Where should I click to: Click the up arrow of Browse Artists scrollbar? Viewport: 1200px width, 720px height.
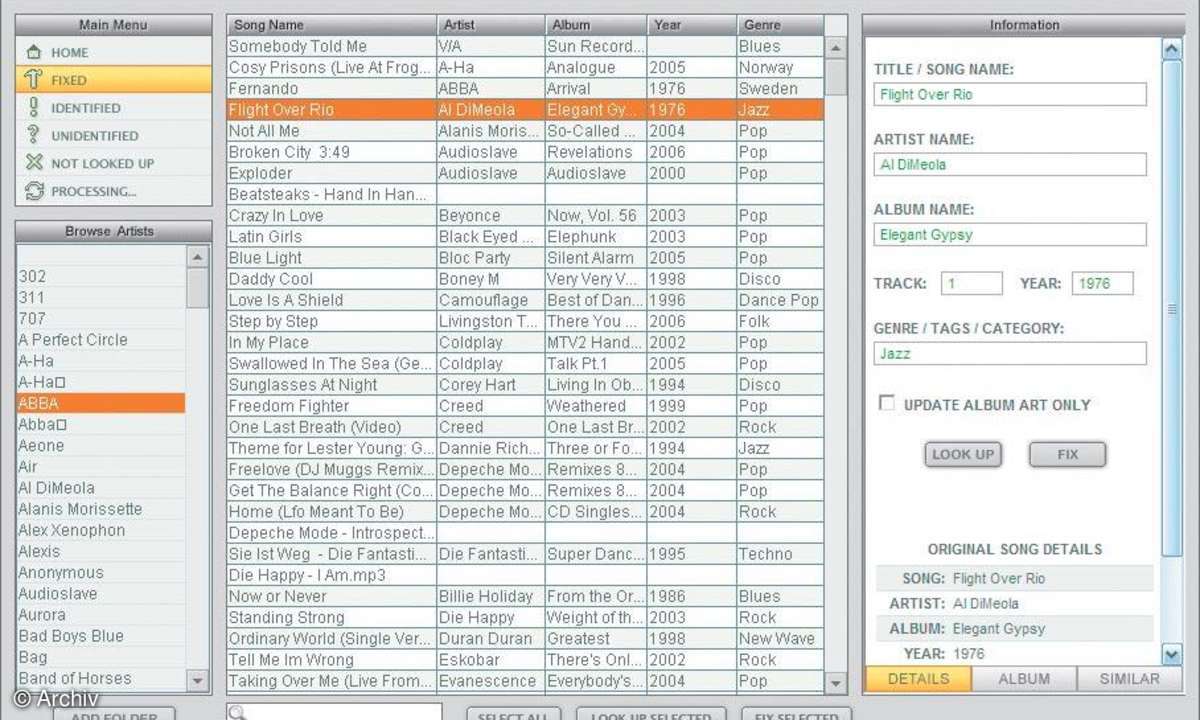198,257
